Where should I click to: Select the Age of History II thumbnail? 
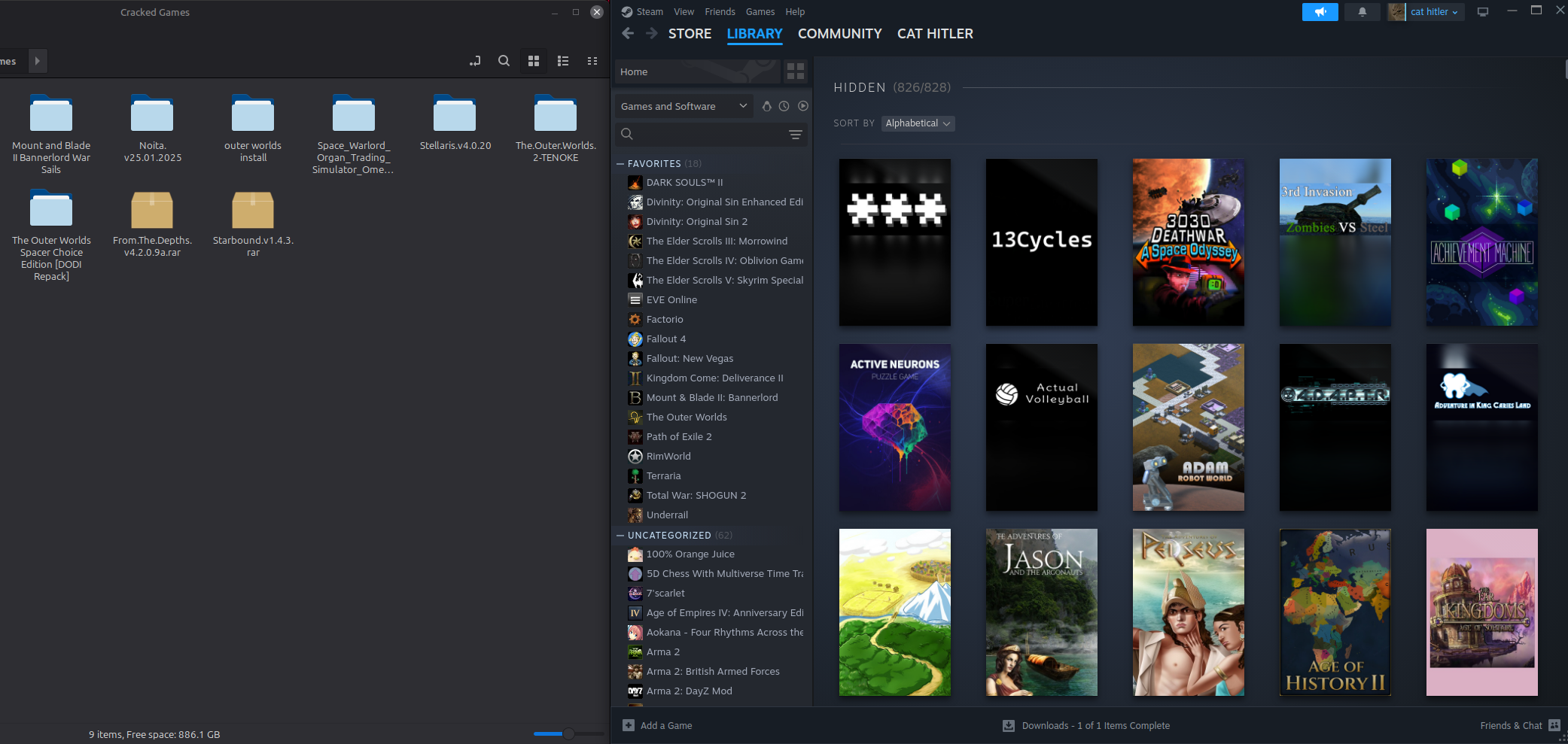click(1335, 612)
